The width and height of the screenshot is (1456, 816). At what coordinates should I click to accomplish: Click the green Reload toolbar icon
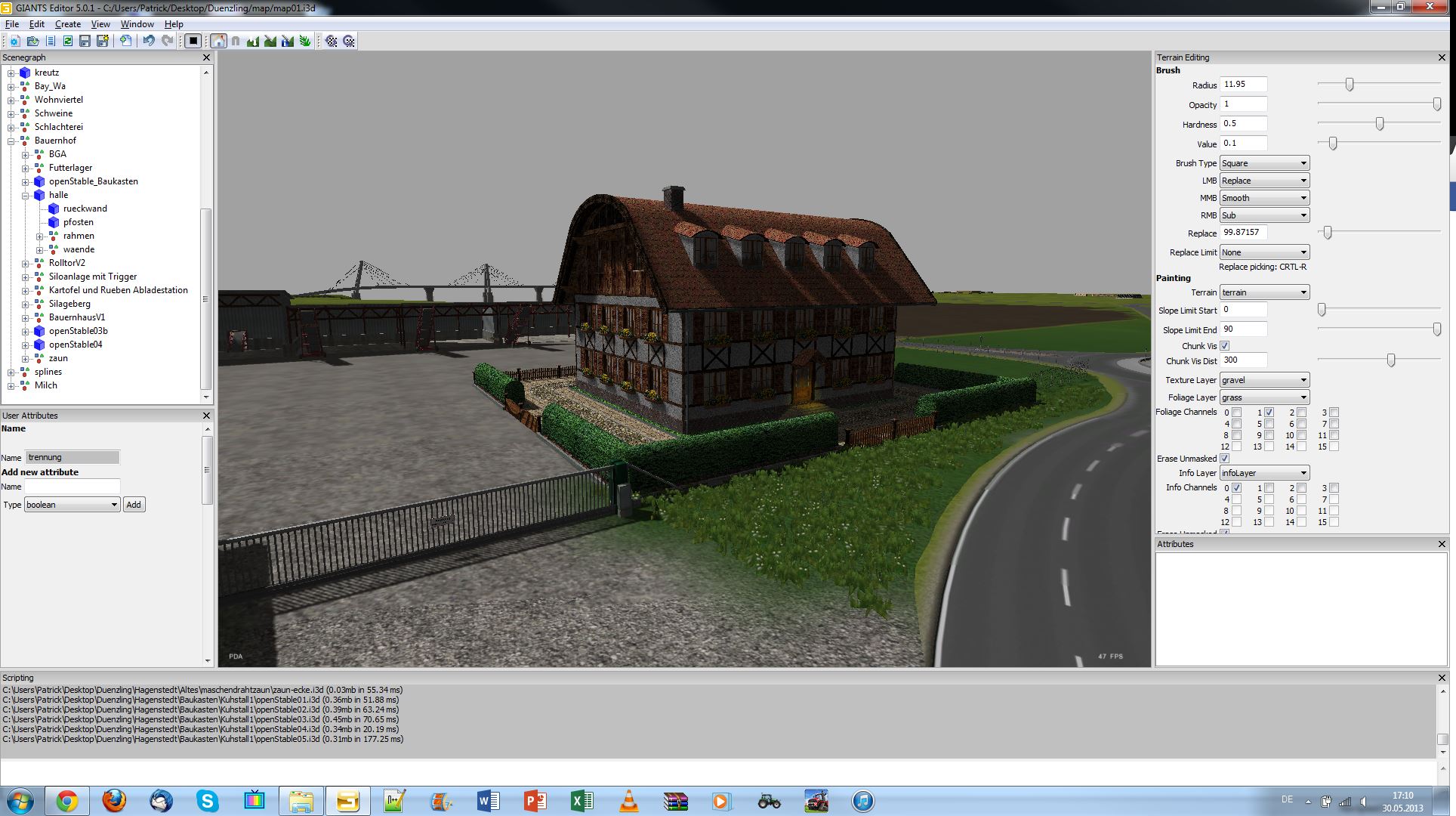[67, 41]
